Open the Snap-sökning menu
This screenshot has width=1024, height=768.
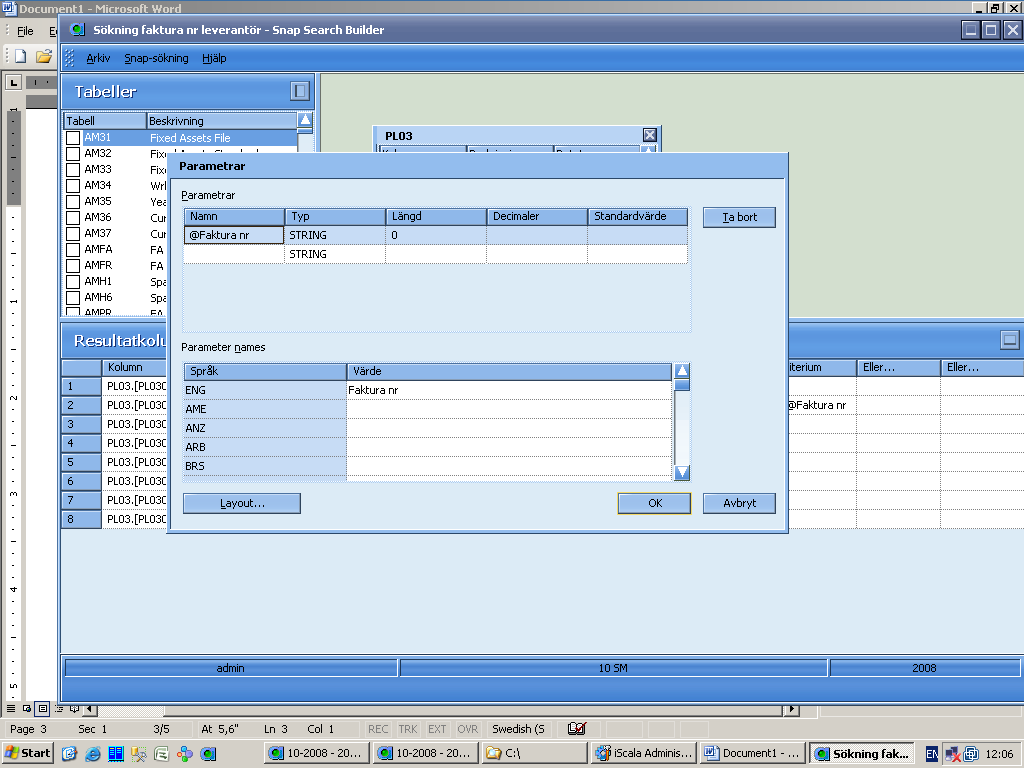point(156,58)
